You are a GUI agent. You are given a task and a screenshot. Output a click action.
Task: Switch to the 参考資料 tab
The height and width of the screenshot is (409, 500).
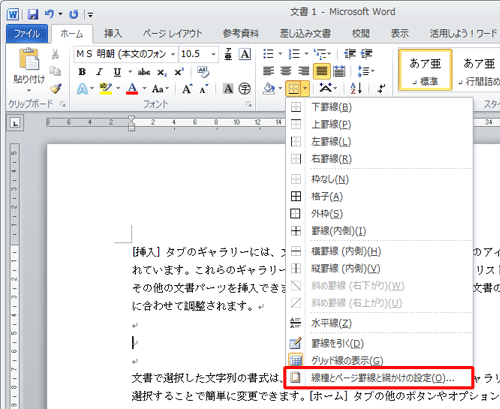pyautogui.click(x=241, y=34)
